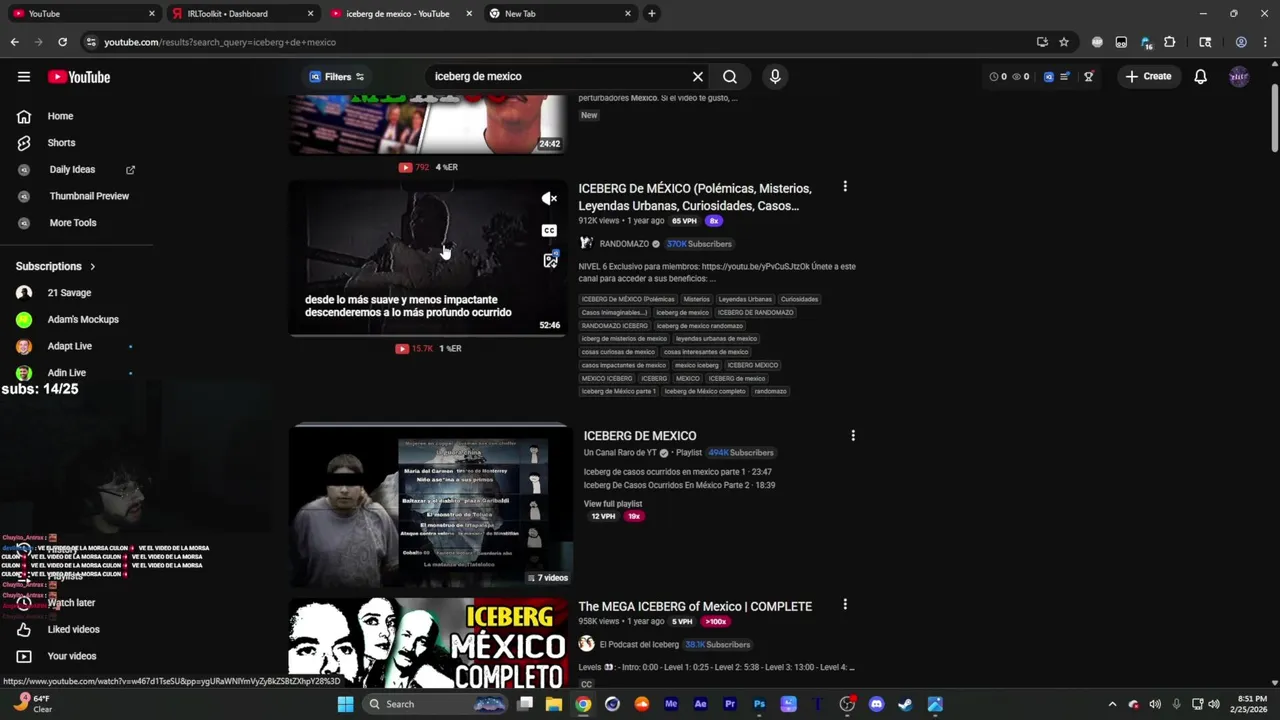Click the search magnifier button

click(x=730, y=77)
